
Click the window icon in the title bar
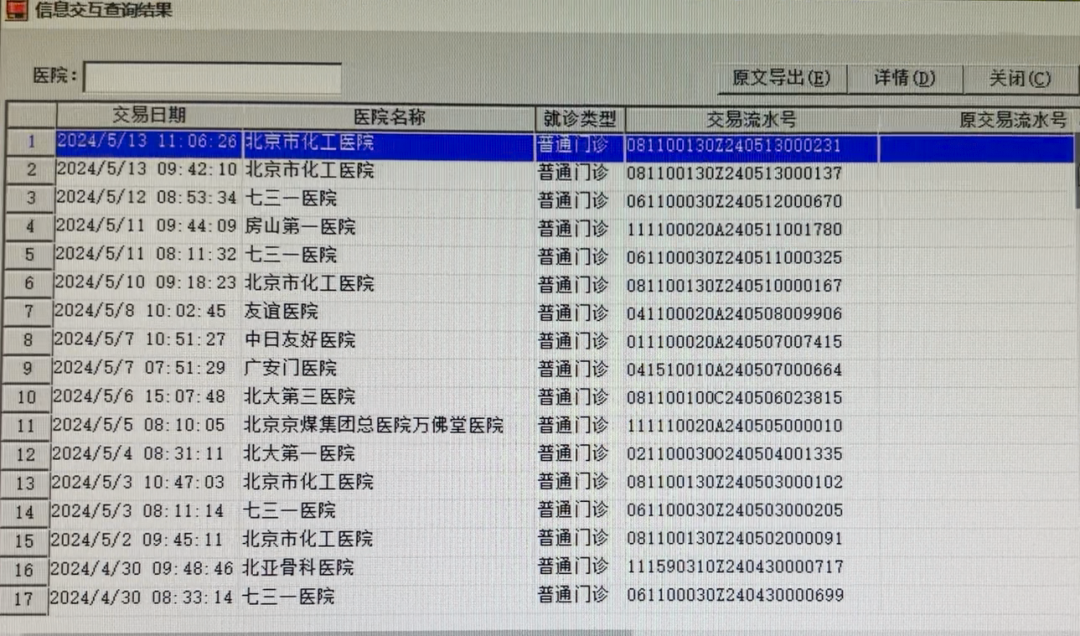17,10
